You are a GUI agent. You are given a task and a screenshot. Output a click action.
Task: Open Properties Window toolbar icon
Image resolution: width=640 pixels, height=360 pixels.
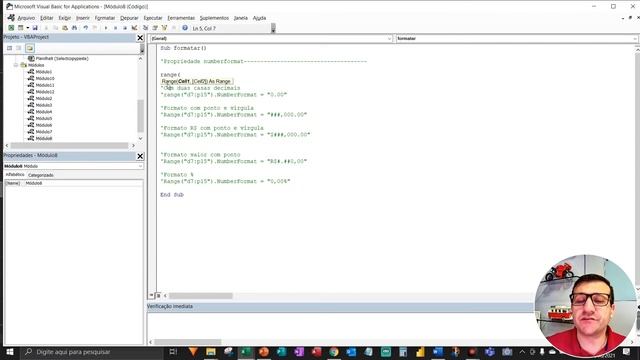coord(155,28)
